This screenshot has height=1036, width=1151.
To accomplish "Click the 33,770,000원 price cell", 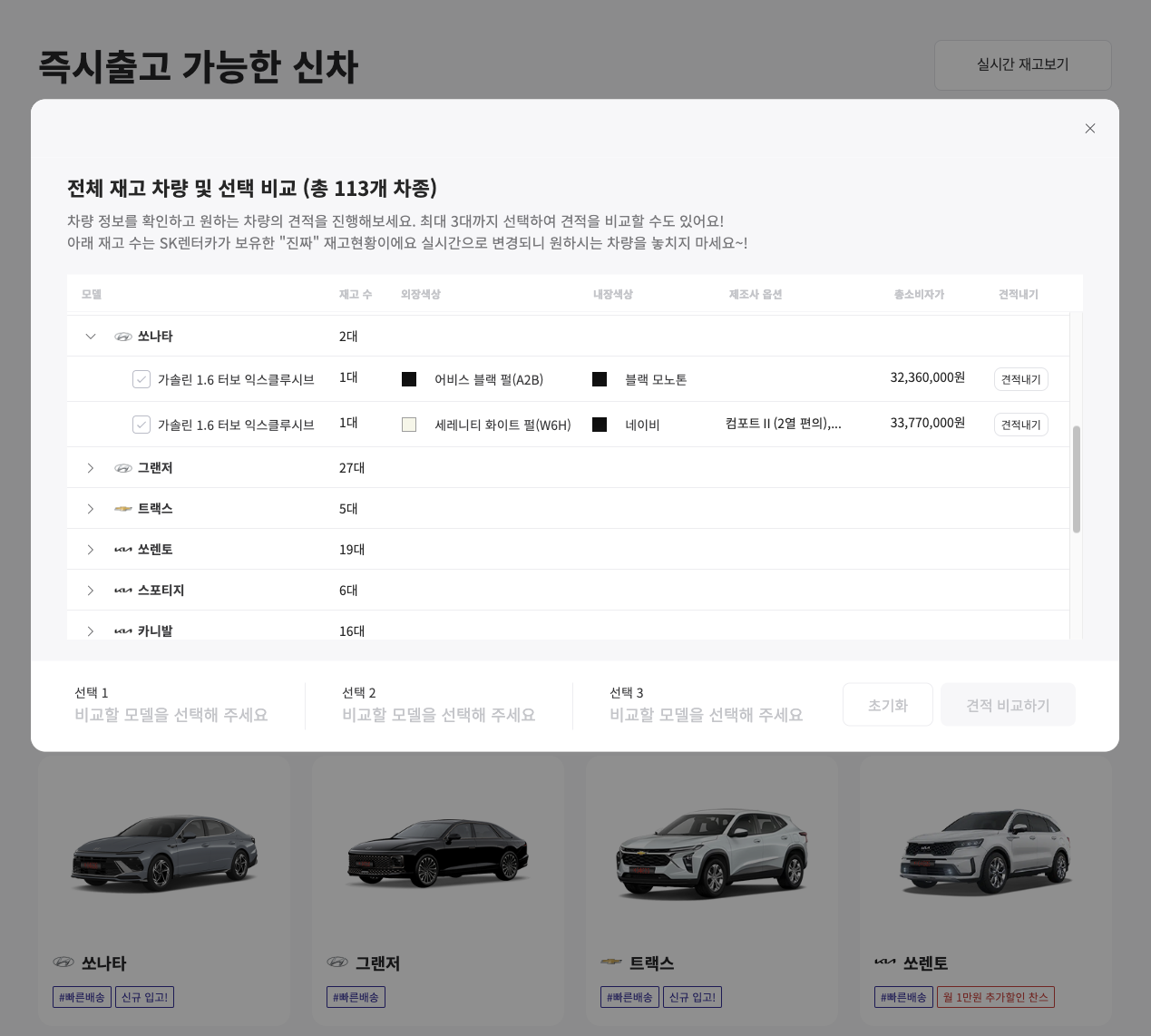I will pyautogui.click(x=928, y=423).
